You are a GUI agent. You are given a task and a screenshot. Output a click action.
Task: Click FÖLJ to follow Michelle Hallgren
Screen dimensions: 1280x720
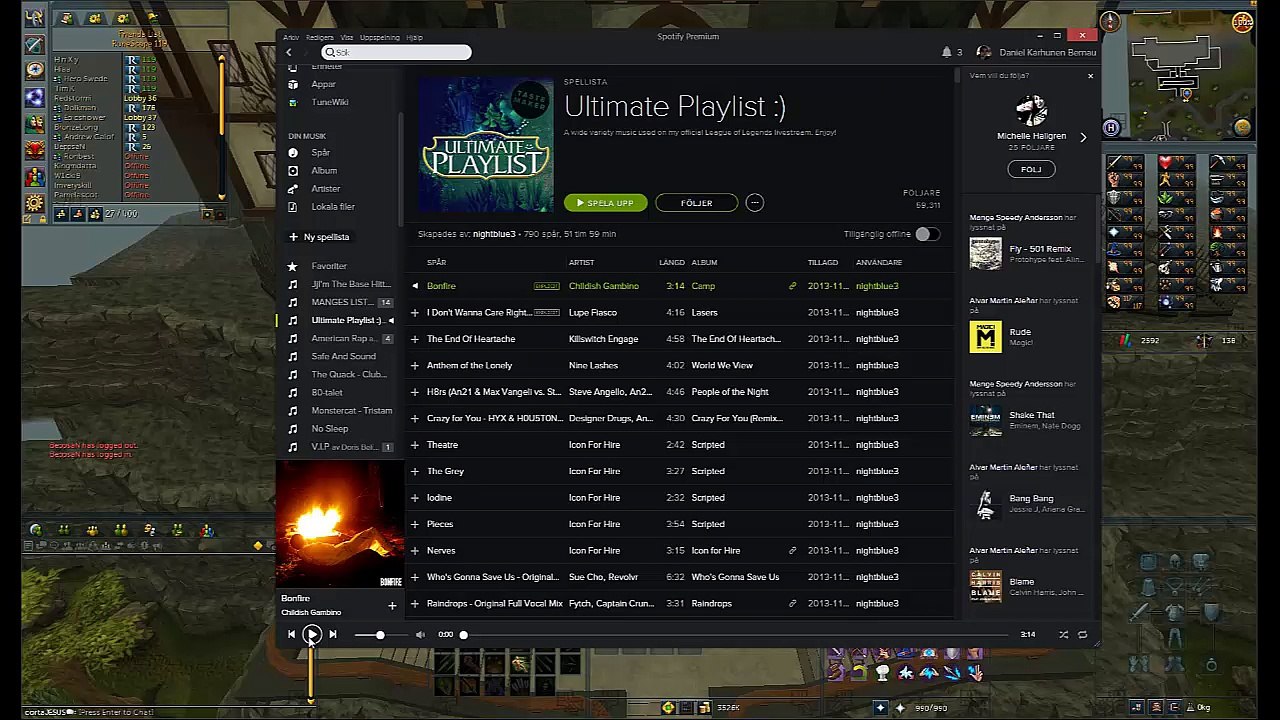coord(1031,170)
